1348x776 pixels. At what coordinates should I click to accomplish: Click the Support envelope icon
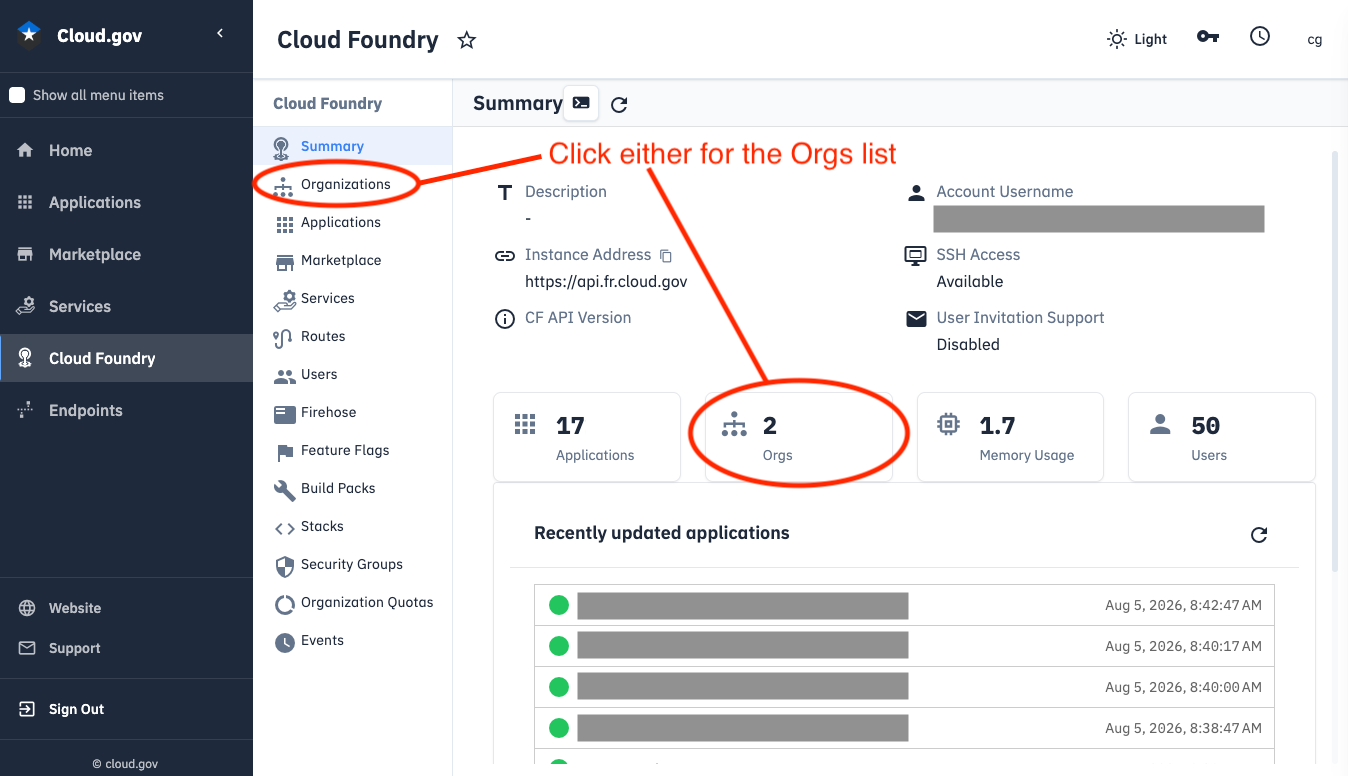28,648
